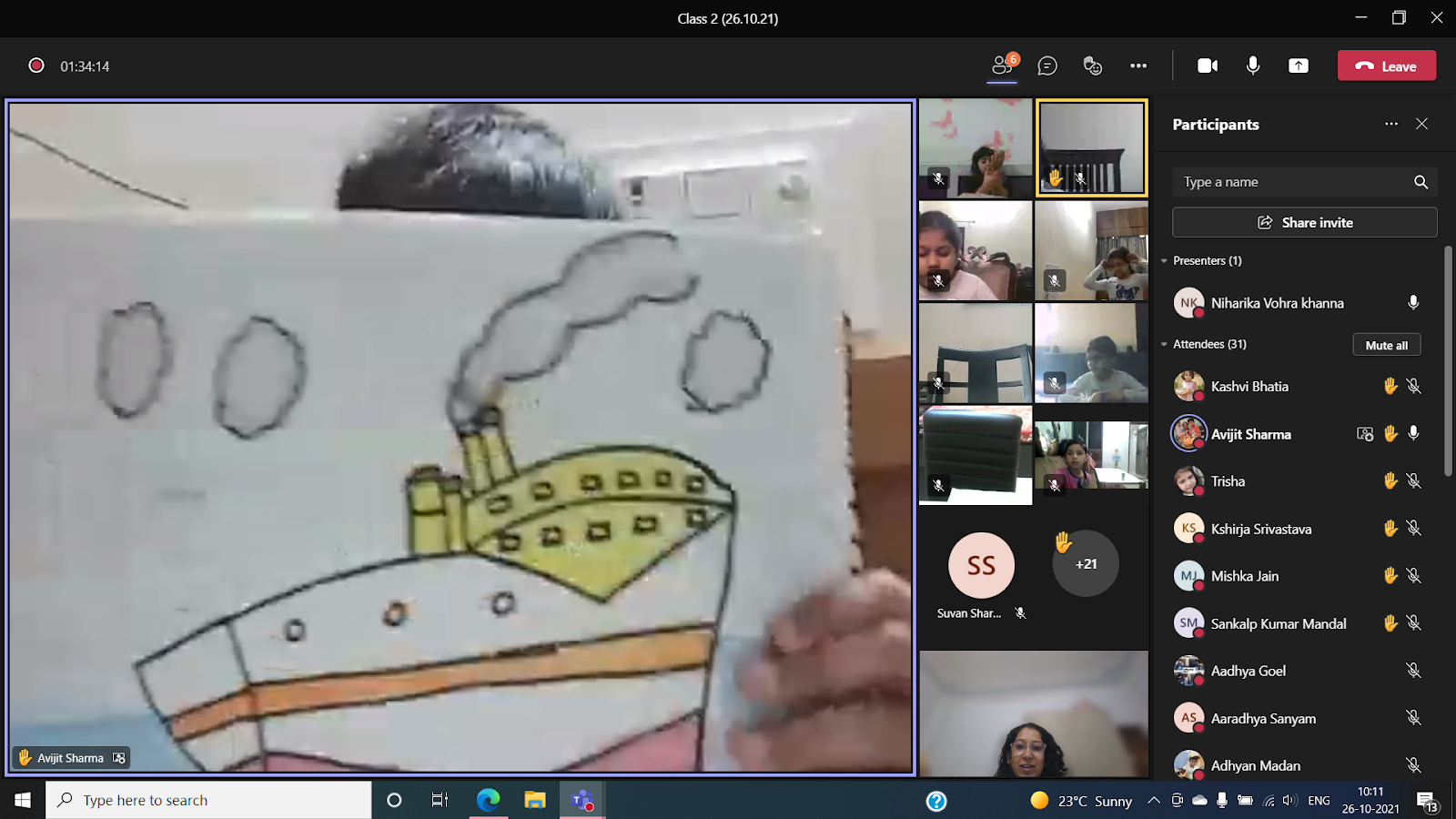The image size is (1456, 819).
Task: Click Sankalp Kumar Mandal's muted mic icon
Action: click(1413, 623)
